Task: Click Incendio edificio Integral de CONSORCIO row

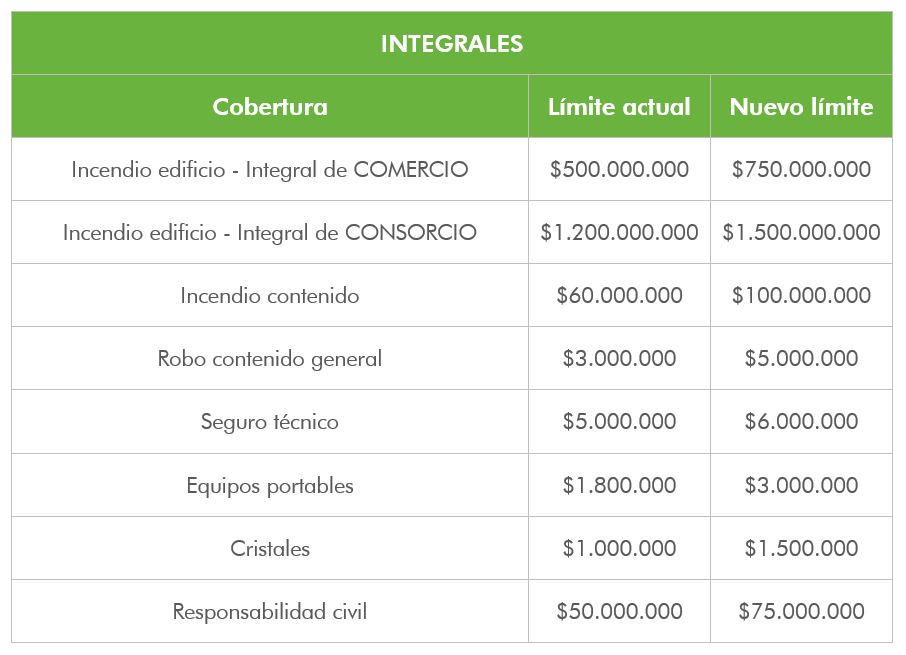Action: (452, 232)
